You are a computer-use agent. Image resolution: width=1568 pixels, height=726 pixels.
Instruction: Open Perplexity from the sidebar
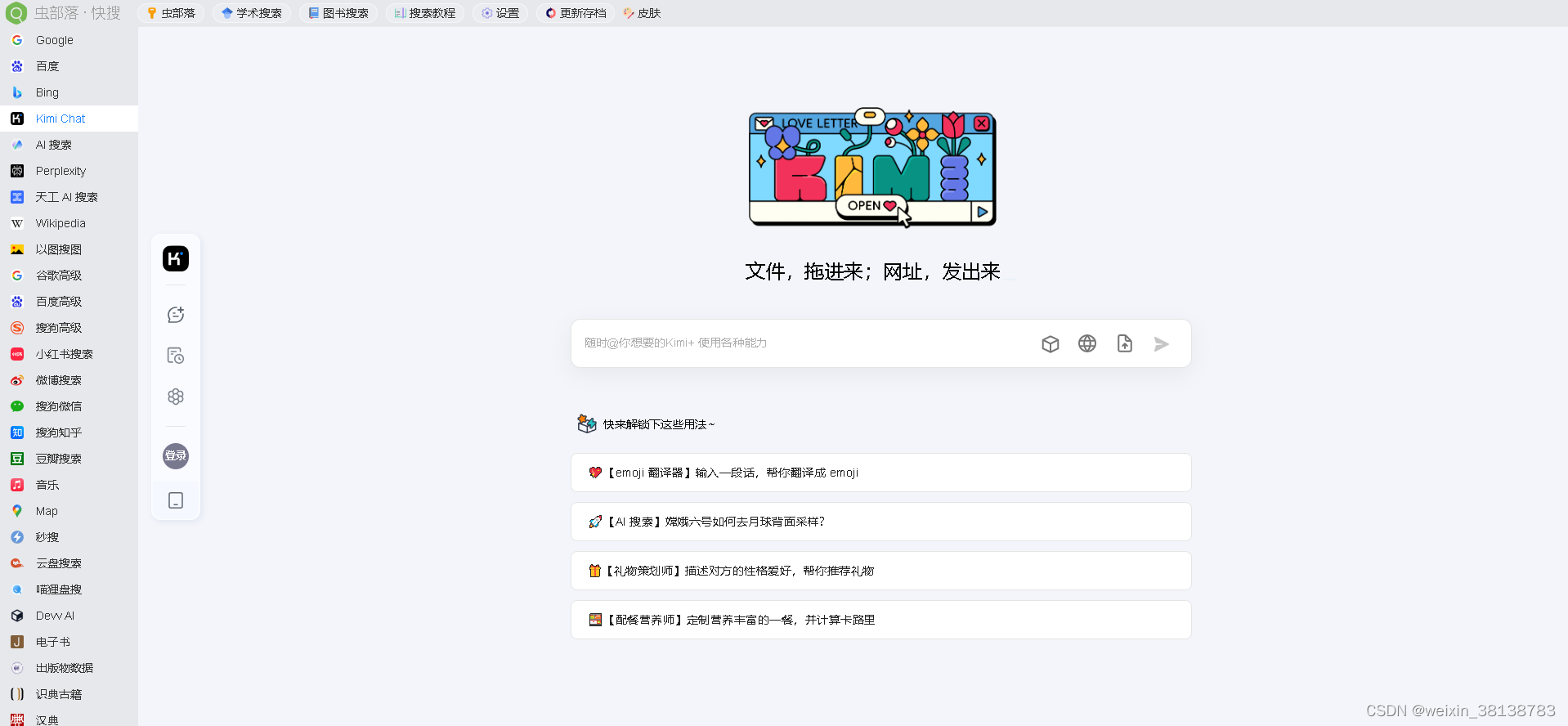click(x=69, y=171)
